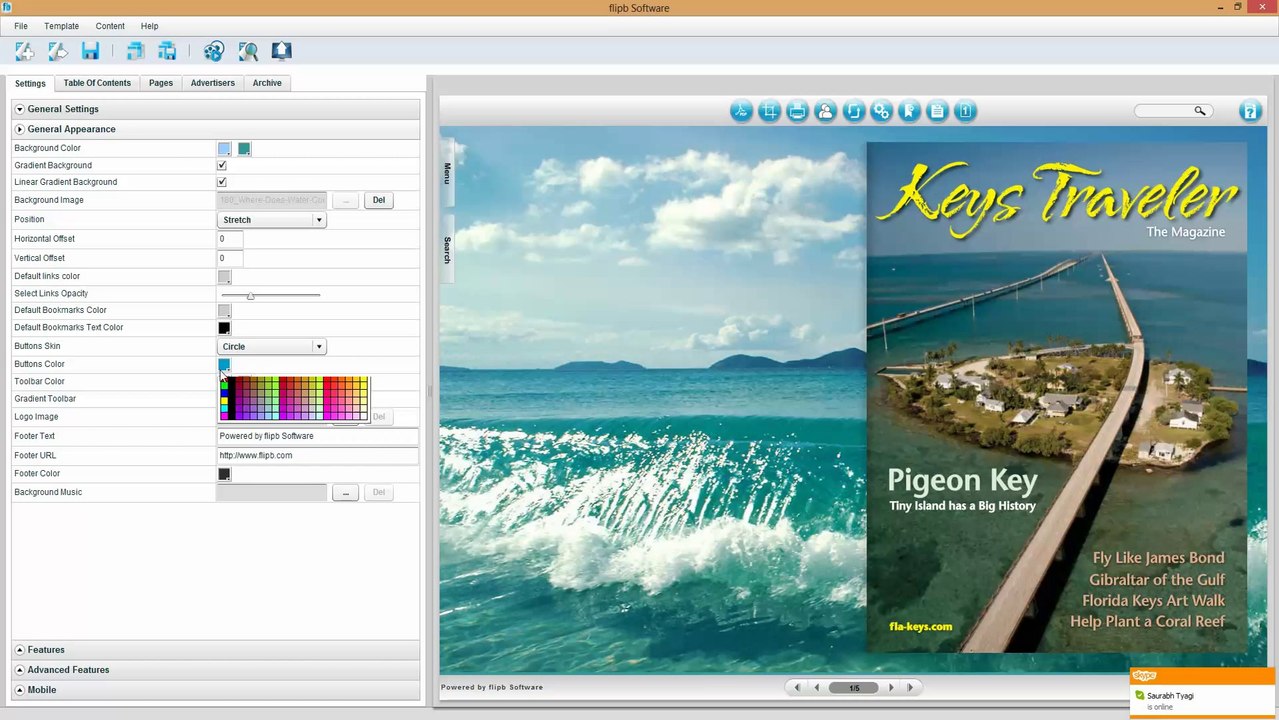Click the rotate/refresh round button
Image resolution: width=1279 pixels, height=720 pixels.
[853, 111]
